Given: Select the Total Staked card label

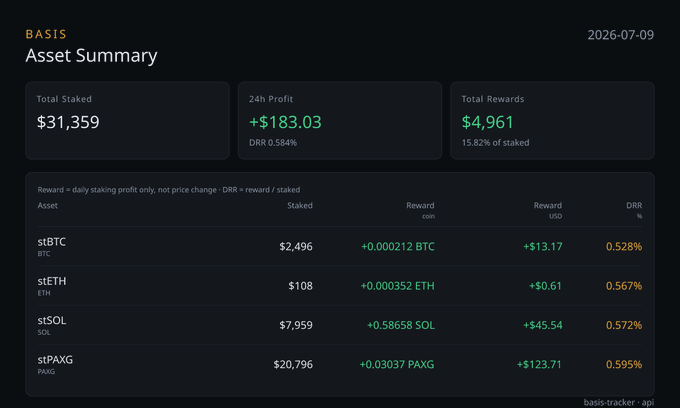Looking at the screenshot, I should click(x=64, y=99).
